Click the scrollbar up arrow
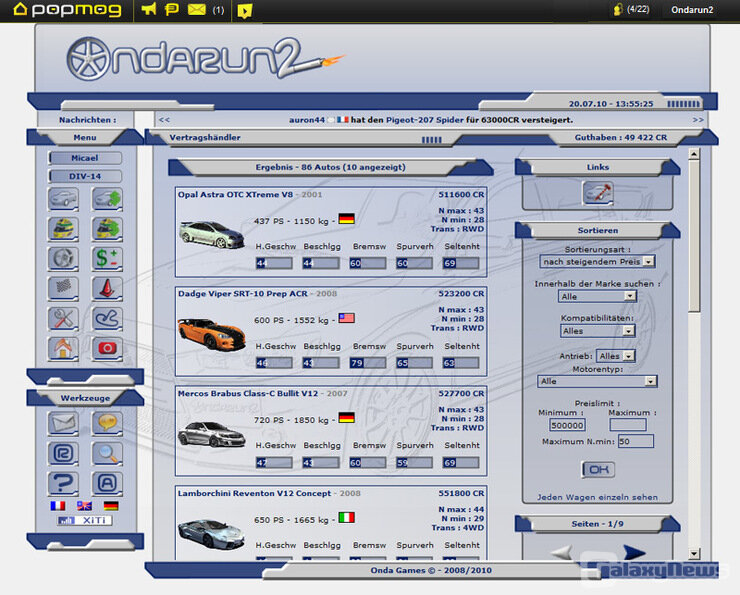740x595 pixels. coord(694,154)
